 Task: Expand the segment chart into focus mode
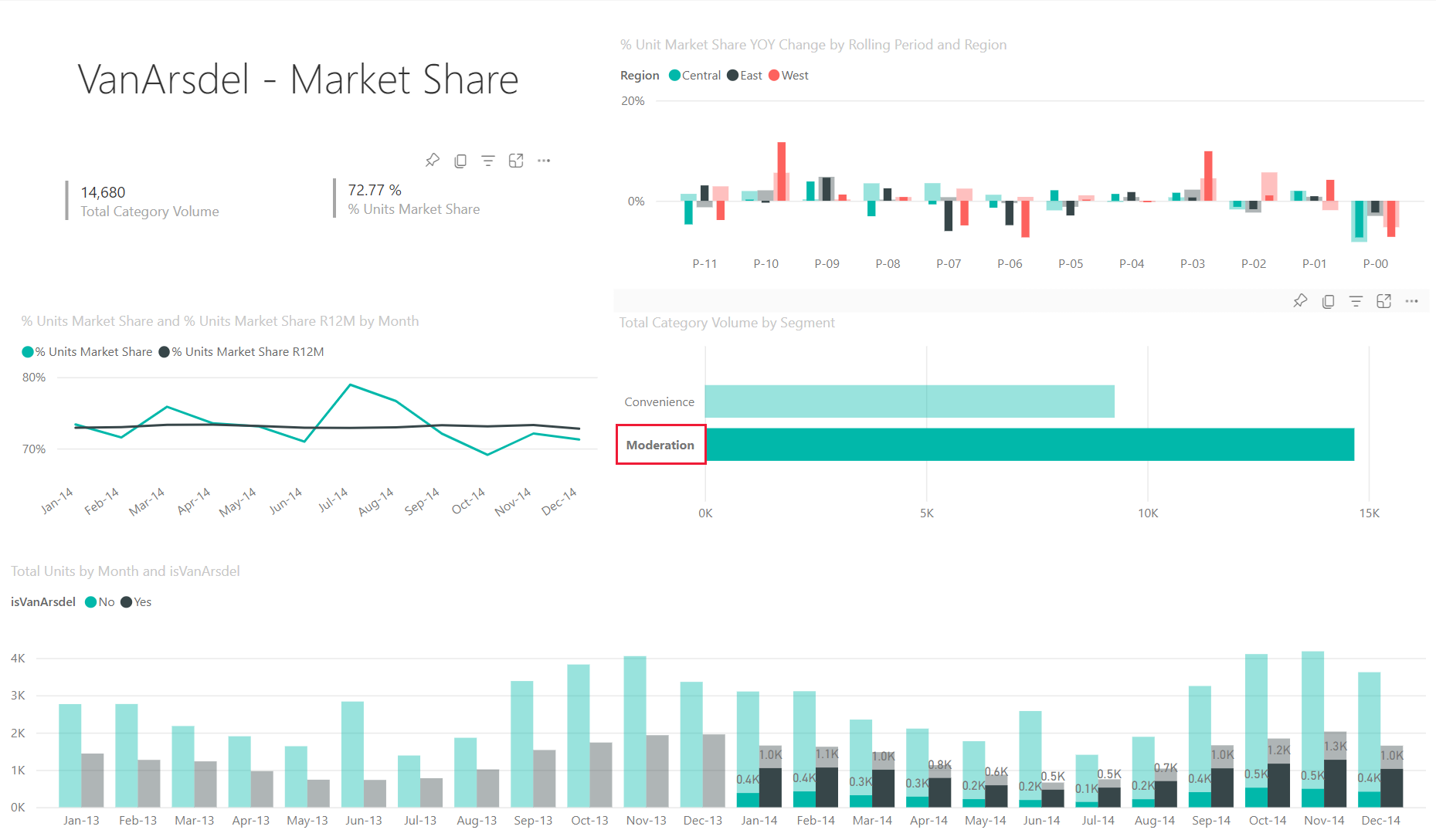click(x=1384, y=301)
